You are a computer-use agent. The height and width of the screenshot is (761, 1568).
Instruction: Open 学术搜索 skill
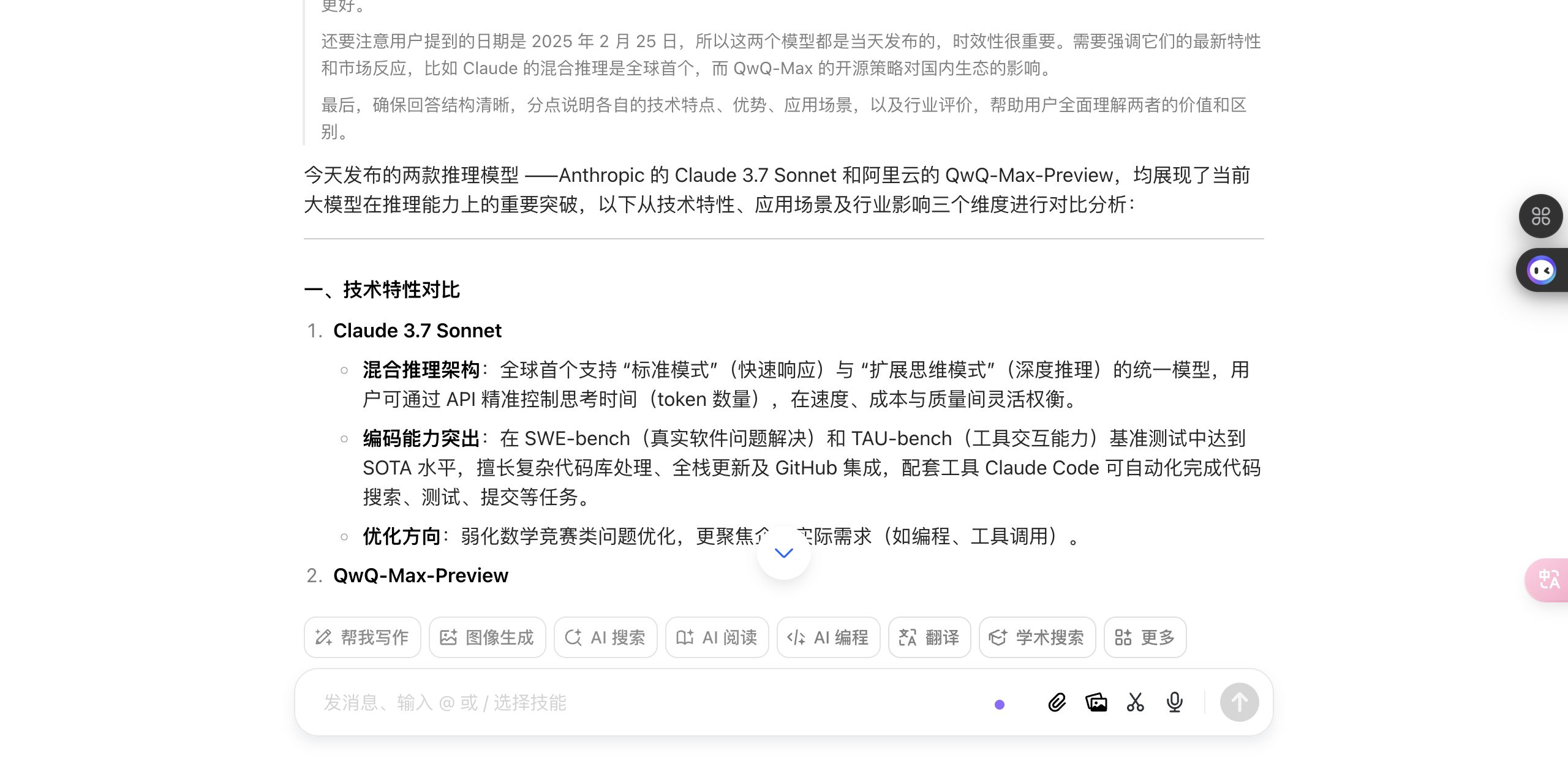click(1038, 637)
